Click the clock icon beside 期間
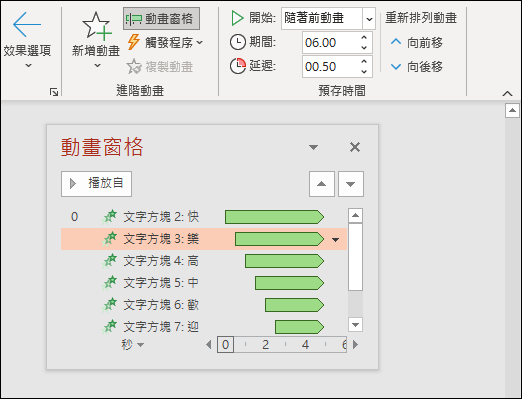 tap(238, 42)
